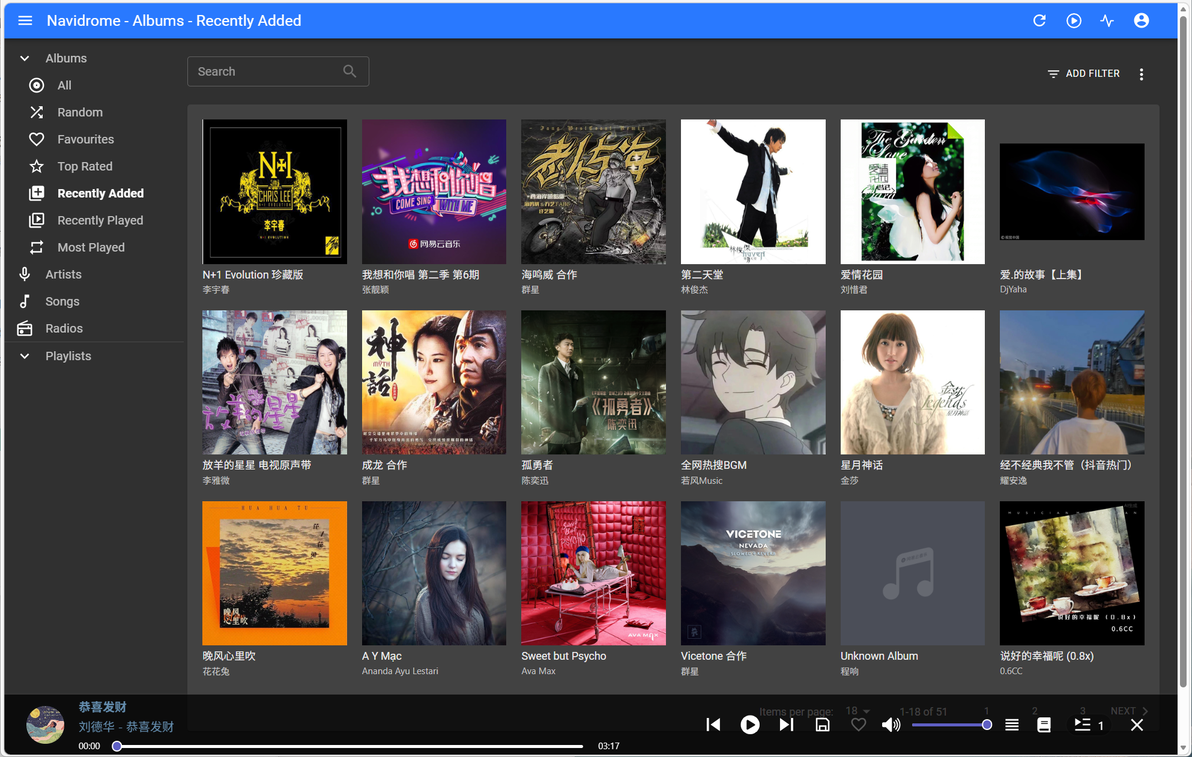Adjust the volume slider in the player

pos(950,725)
